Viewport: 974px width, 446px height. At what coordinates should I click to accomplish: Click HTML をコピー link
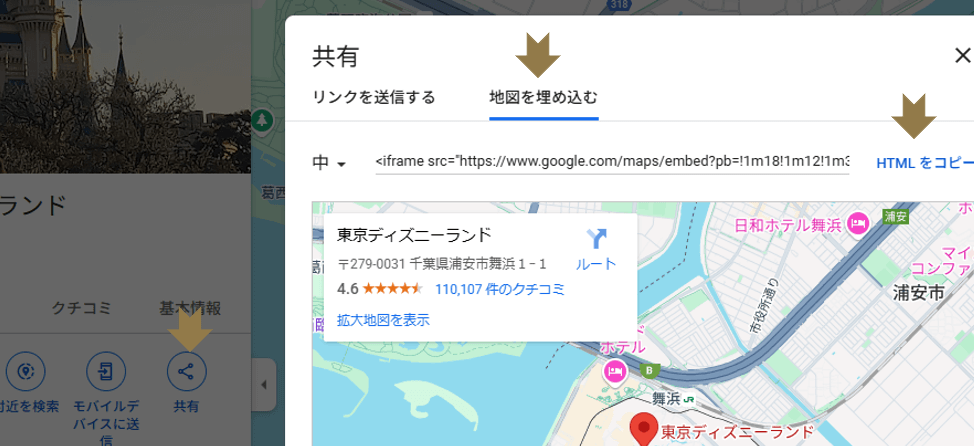tap(924, 163)
